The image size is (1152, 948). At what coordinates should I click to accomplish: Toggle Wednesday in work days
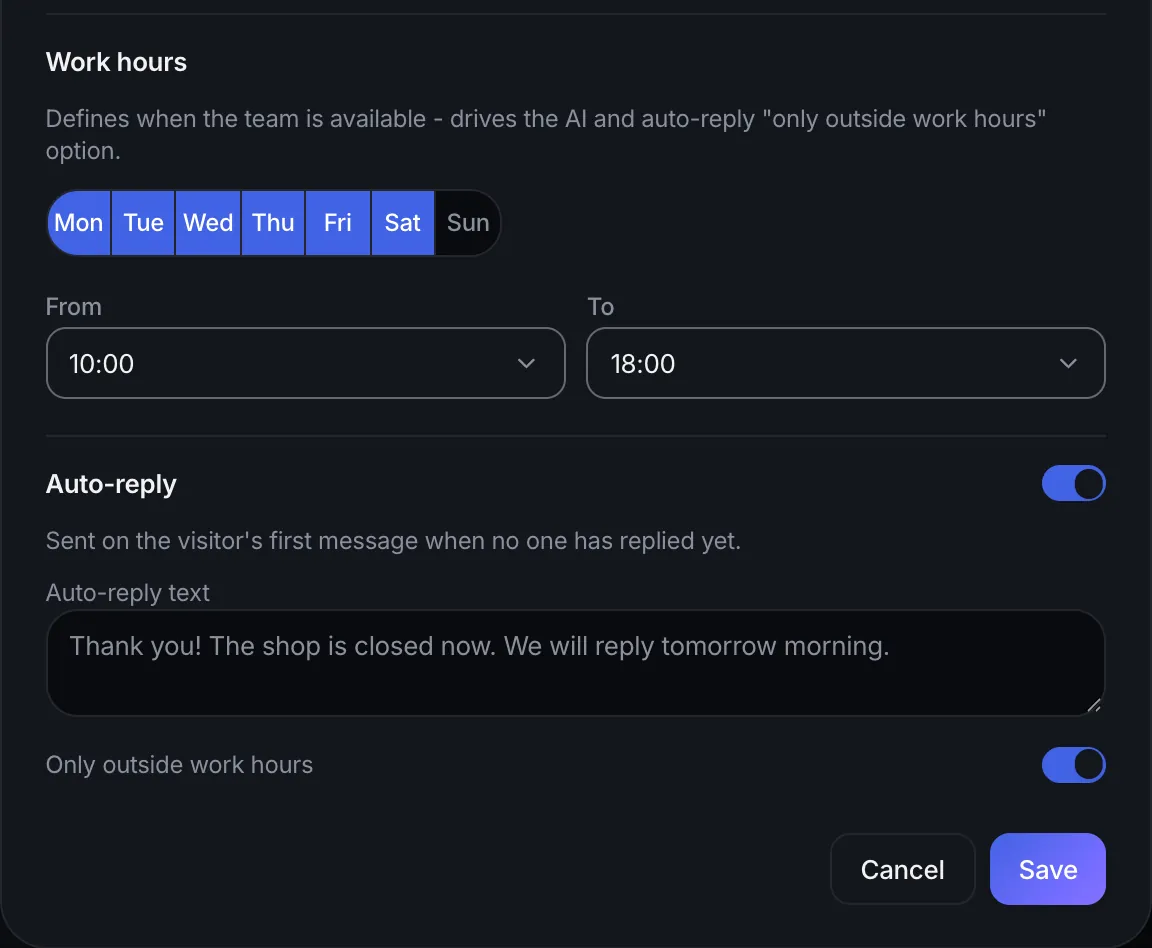208,223
